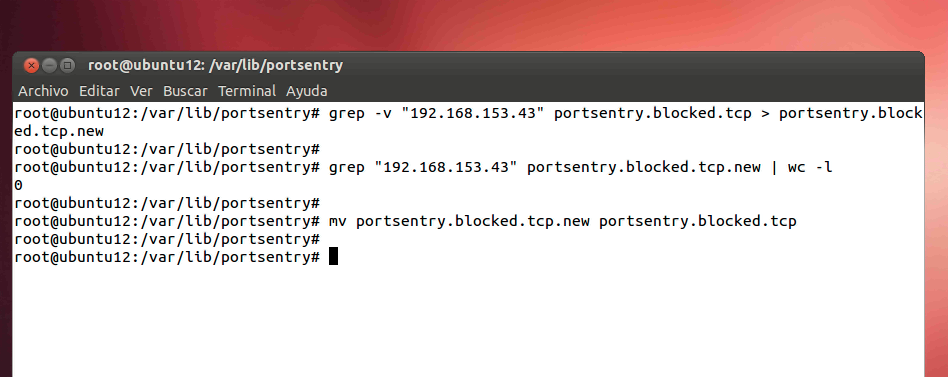Click the wrapped ed.tcp.new line
948x377 pixels.
(x=59, y=131)
